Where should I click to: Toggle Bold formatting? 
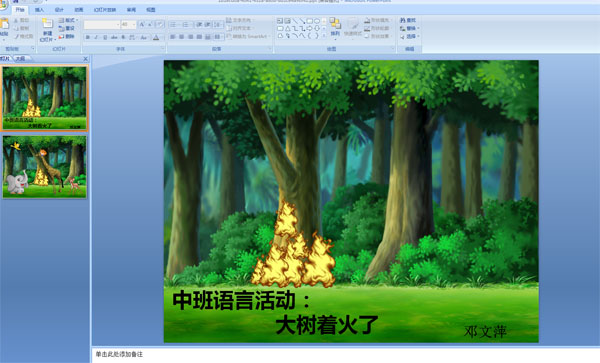coord(88,37)
